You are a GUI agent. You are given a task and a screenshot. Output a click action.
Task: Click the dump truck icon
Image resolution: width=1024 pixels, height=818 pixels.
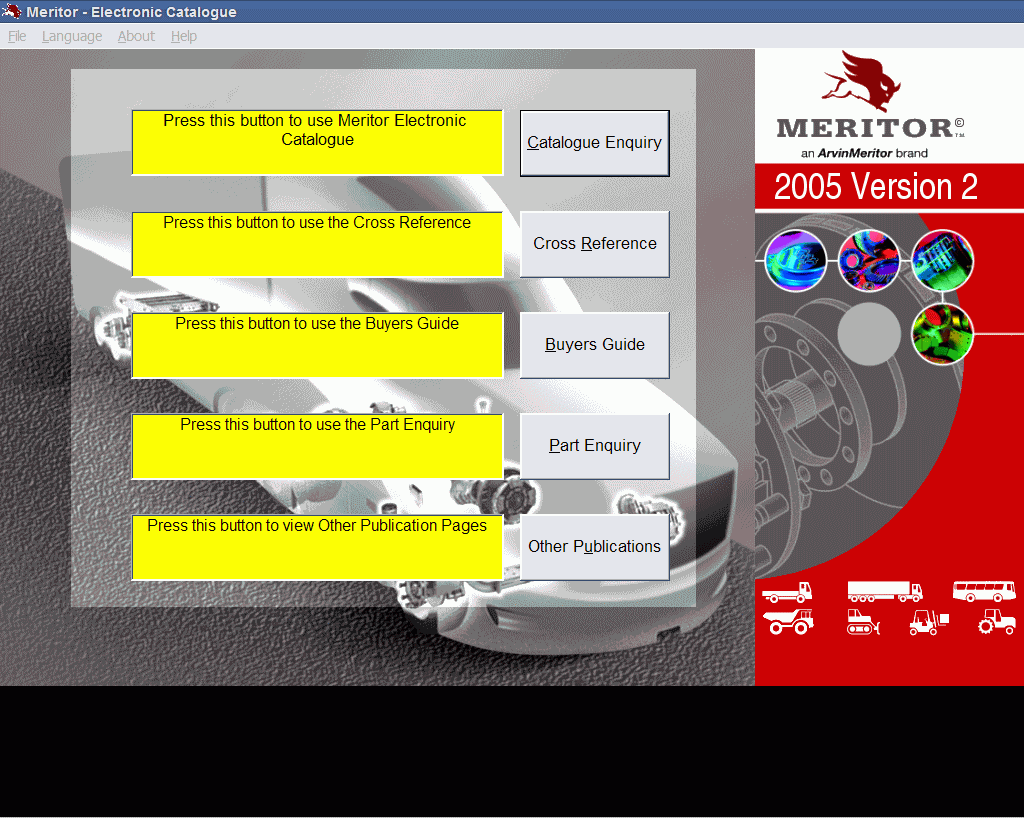[789, 622]
